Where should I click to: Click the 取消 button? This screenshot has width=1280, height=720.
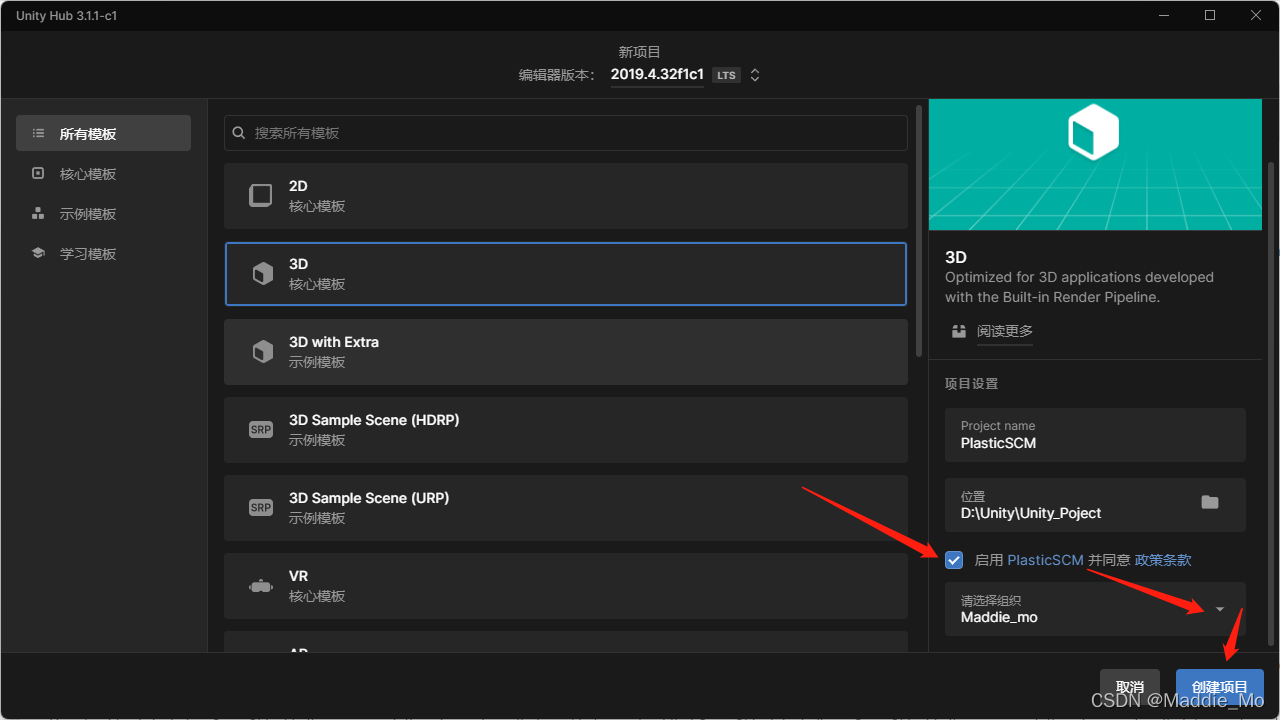[x=1130, y=687]
